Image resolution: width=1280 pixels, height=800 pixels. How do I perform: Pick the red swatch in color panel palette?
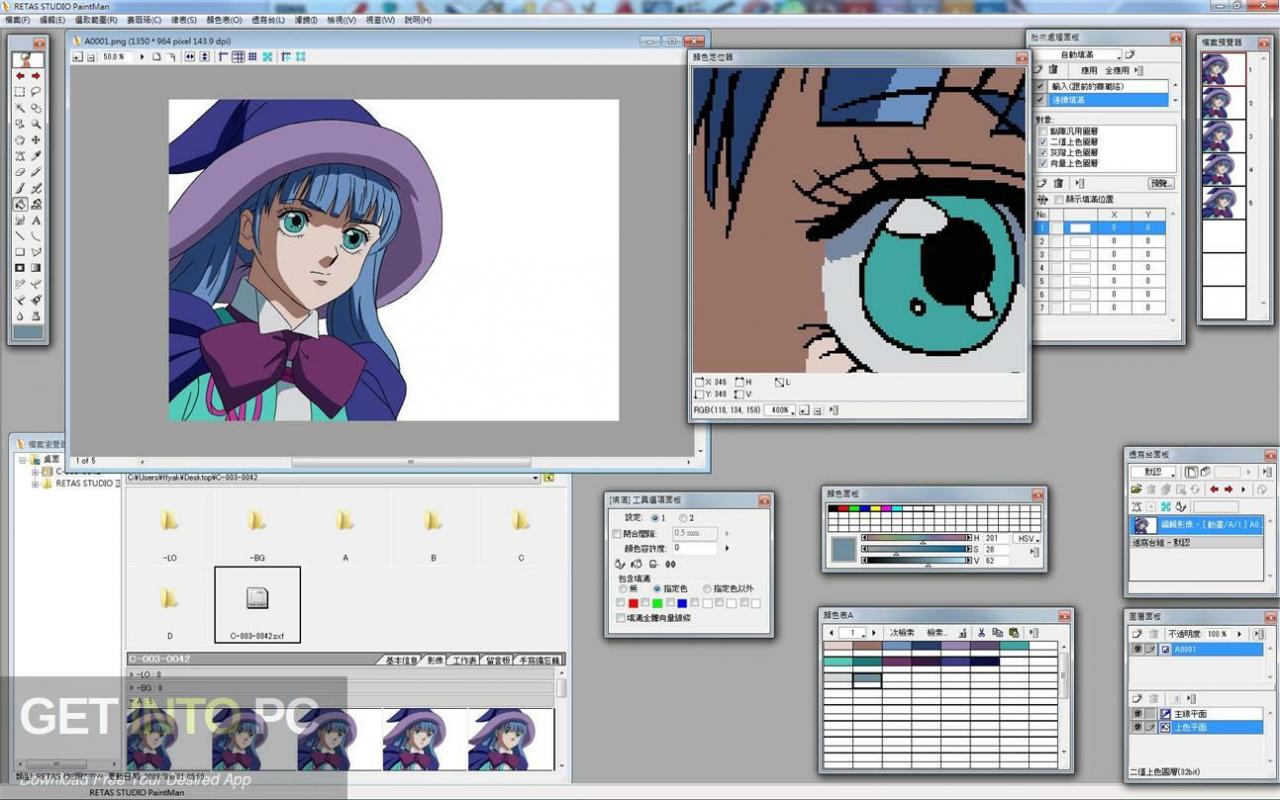[x=841, y=509]
